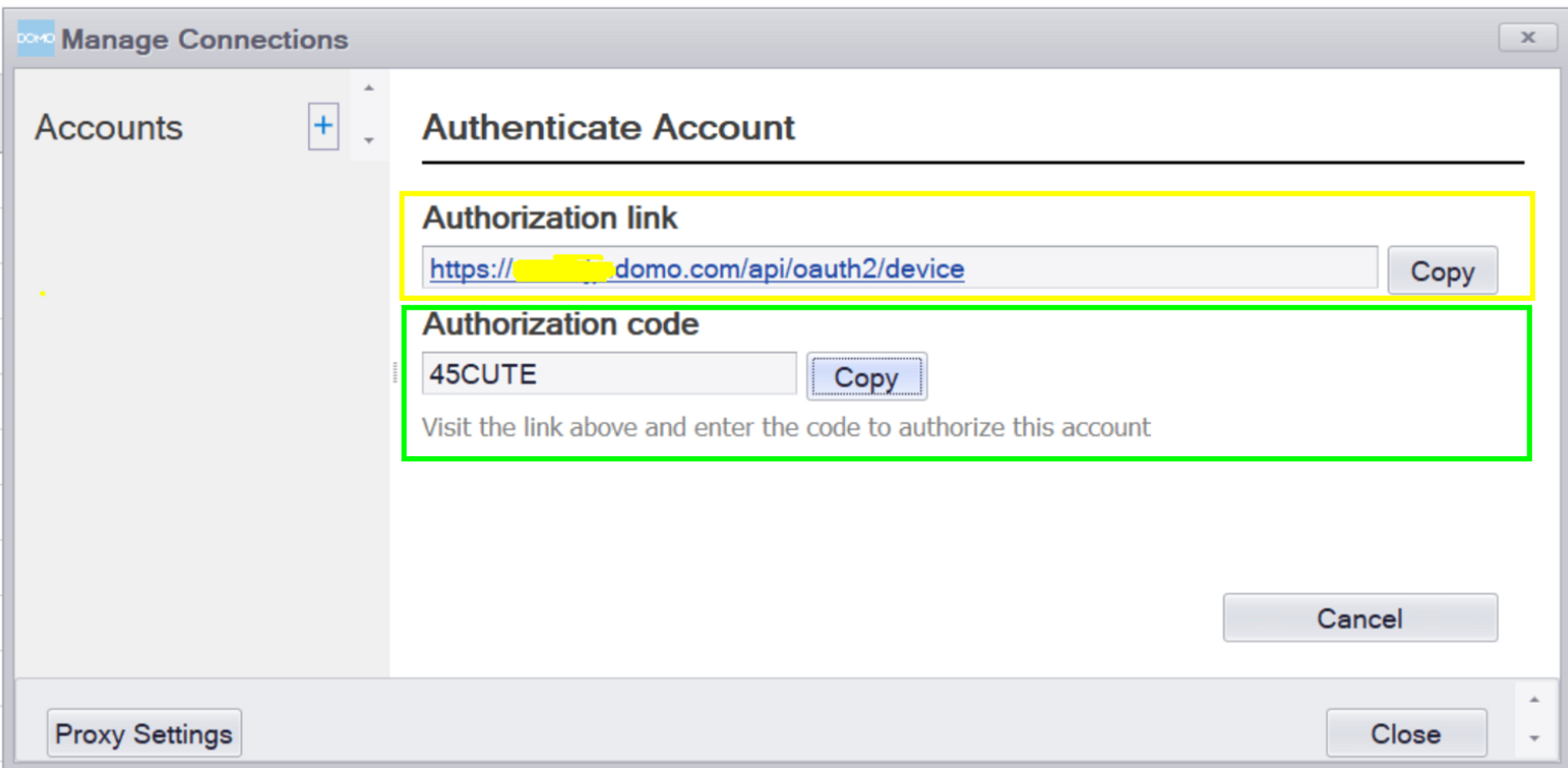Click the splitter grip beside the Accounts panel
The height and width of the screenshot is (768, 1568).
pyautogui.click(x=394, y=372)
